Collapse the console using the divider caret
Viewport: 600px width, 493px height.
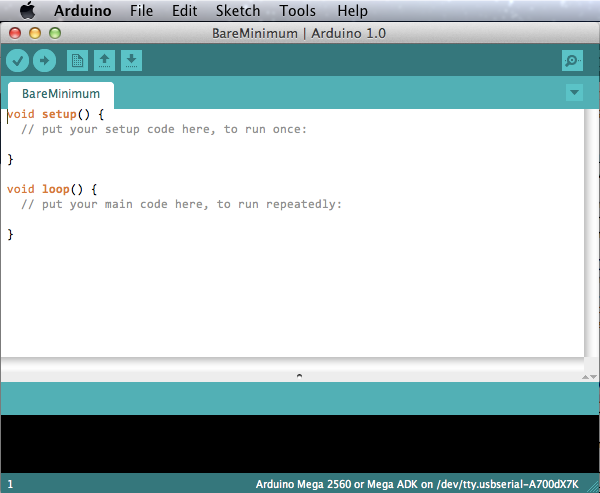(x=299, y=375)
